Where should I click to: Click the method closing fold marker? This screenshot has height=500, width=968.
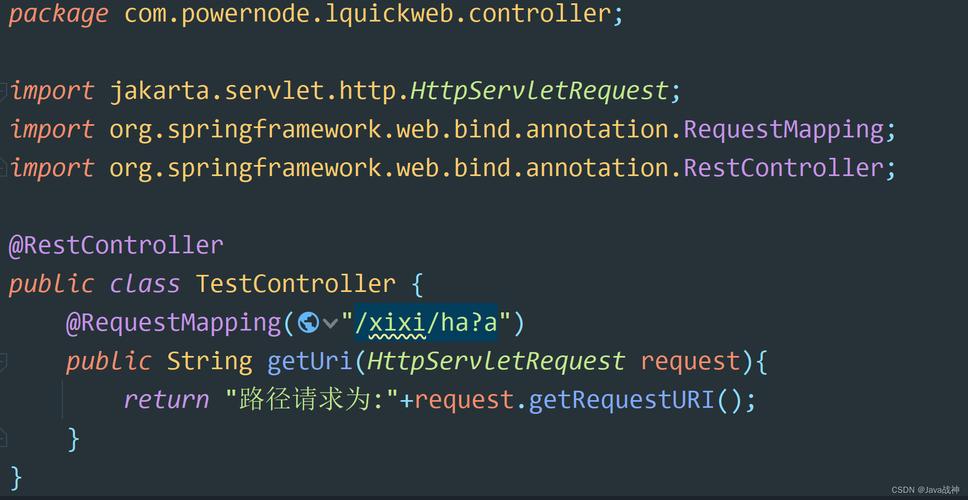tap(2, 439)
